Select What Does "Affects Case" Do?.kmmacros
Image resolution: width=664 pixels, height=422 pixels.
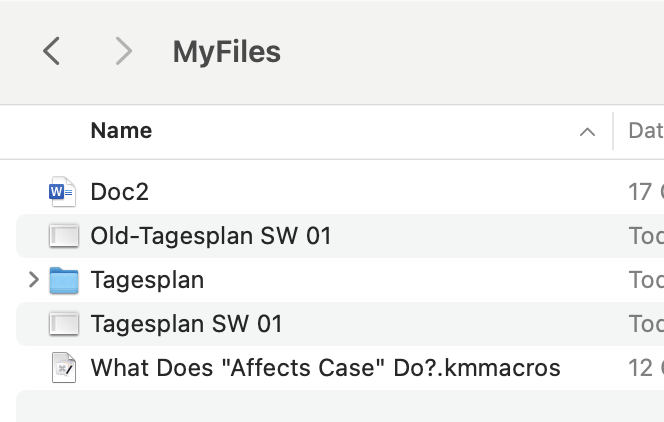pos(325,368)
